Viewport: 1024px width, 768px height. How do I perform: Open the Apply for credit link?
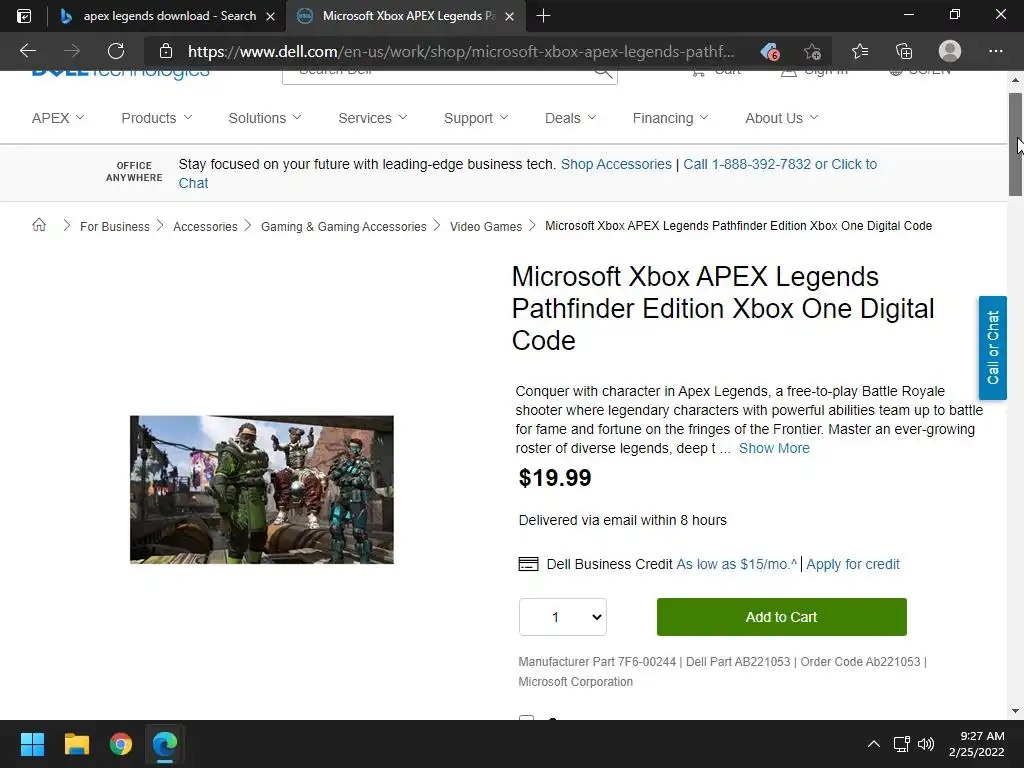tap(852, 564)
